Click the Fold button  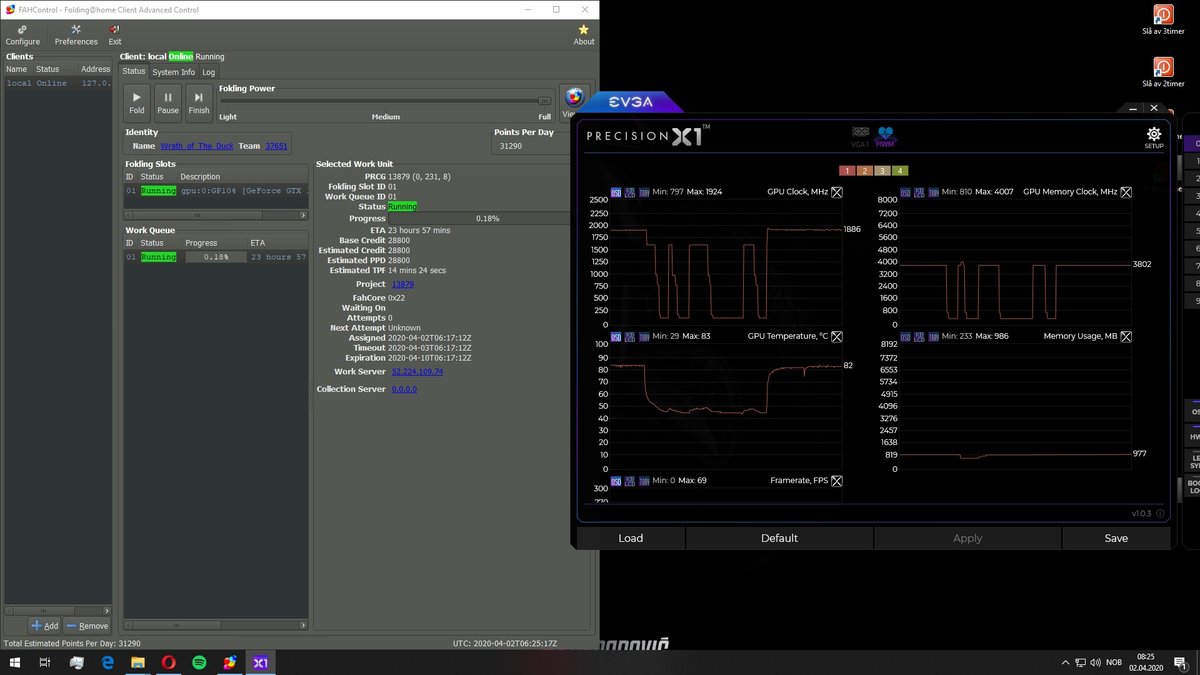pos(137,102)
